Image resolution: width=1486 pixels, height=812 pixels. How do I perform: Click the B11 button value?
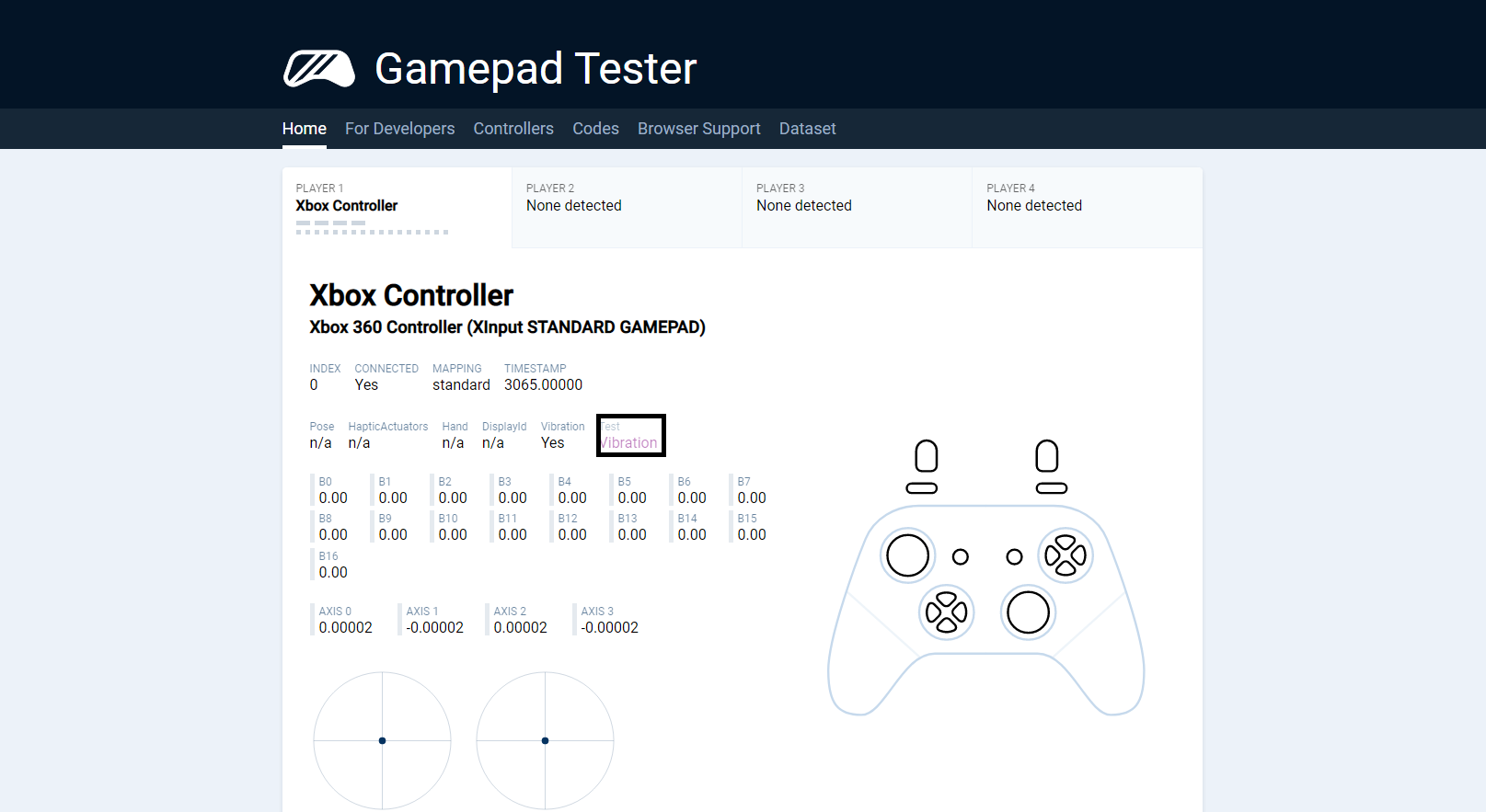tap(513, 535)
